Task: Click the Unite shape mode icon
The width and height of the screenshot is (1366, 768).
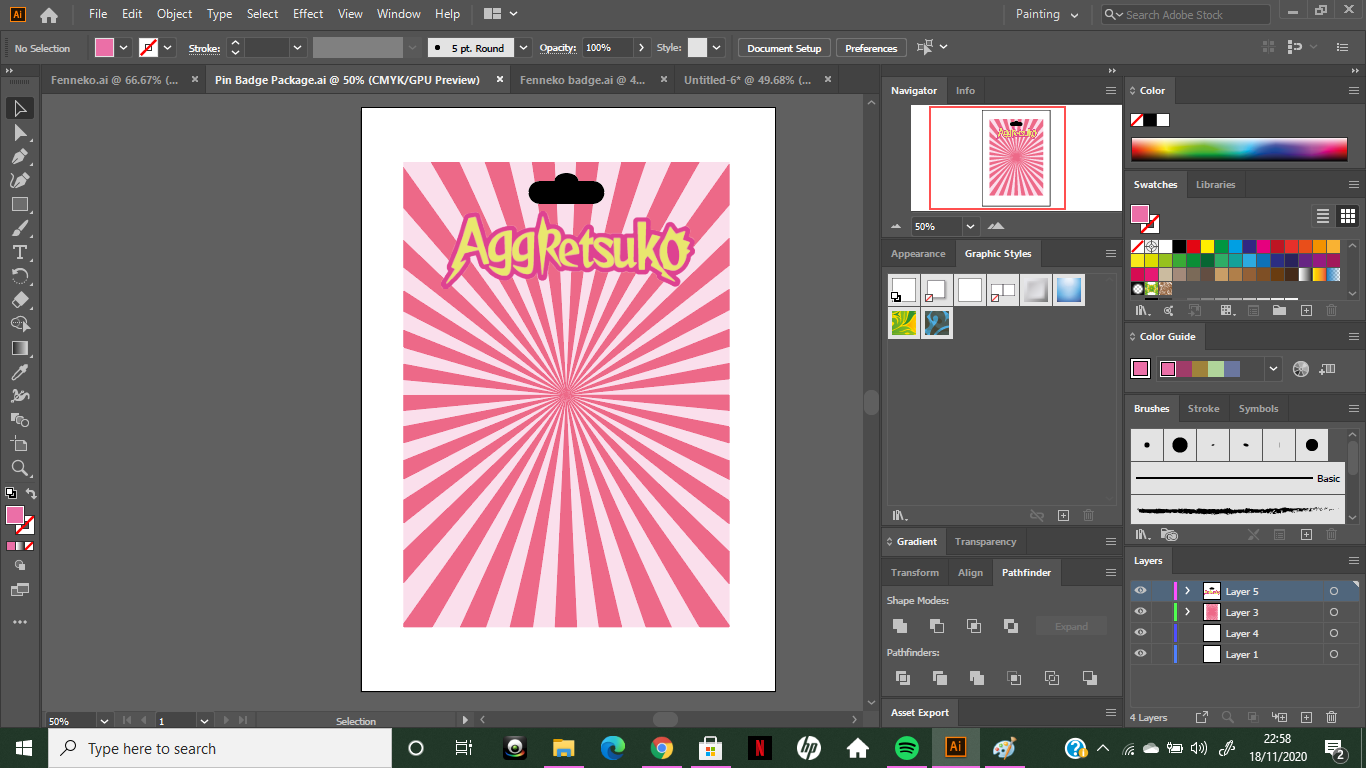Action: coord(900,626)
